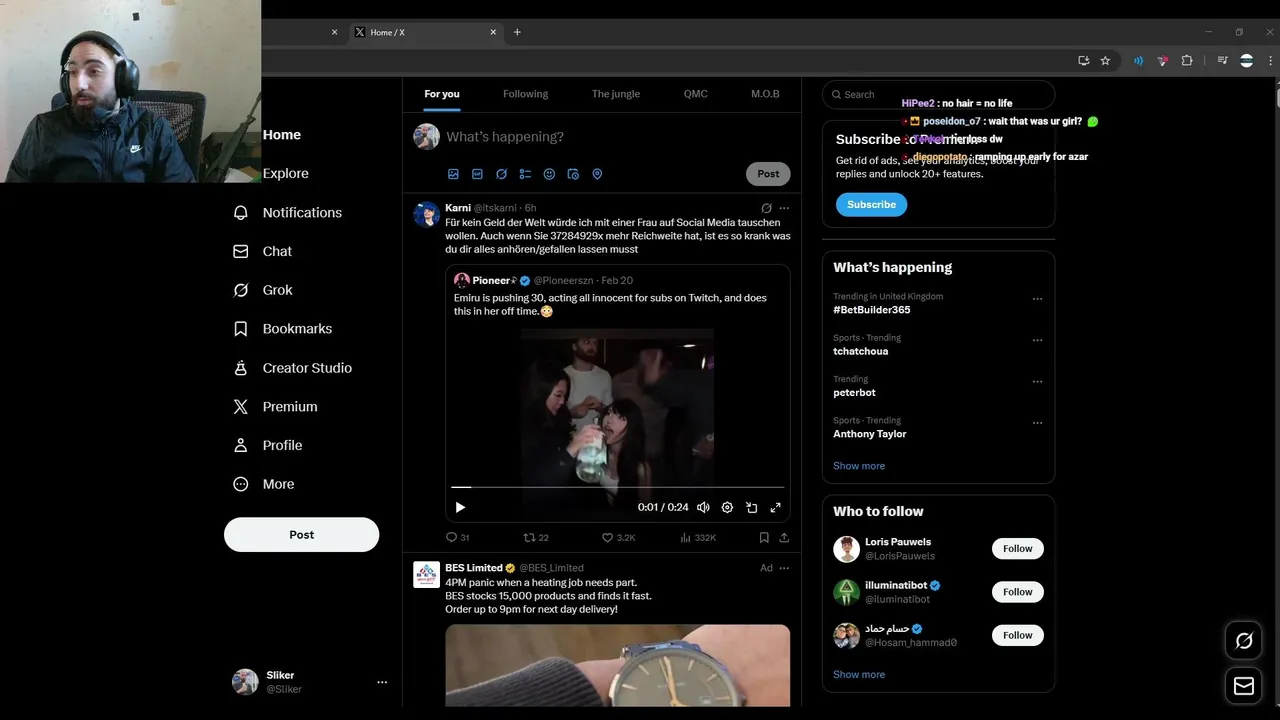Click the large sidebar Post button

(301, 535)
